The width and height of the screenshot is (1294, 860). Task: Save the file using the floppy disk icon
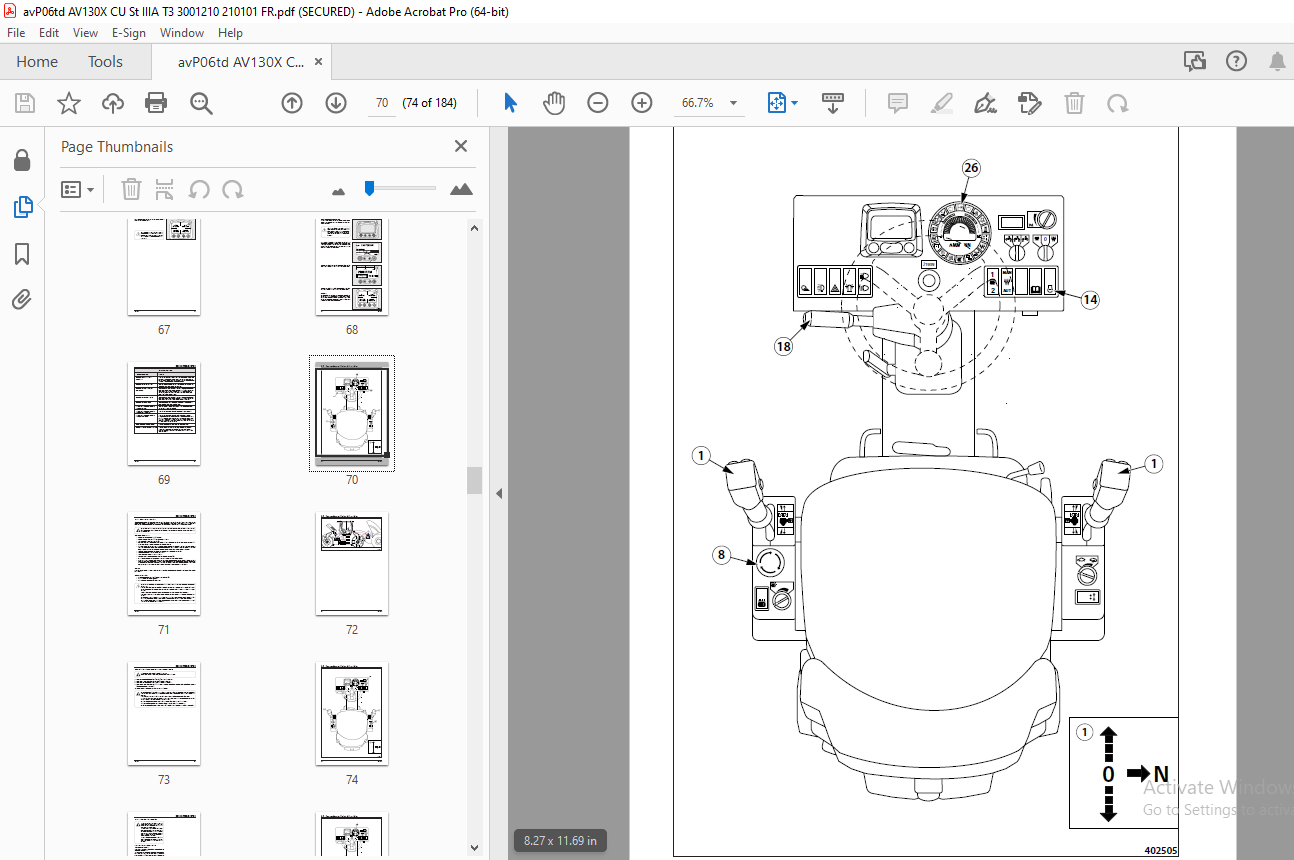pyautogui.click(x=25, y=103)
